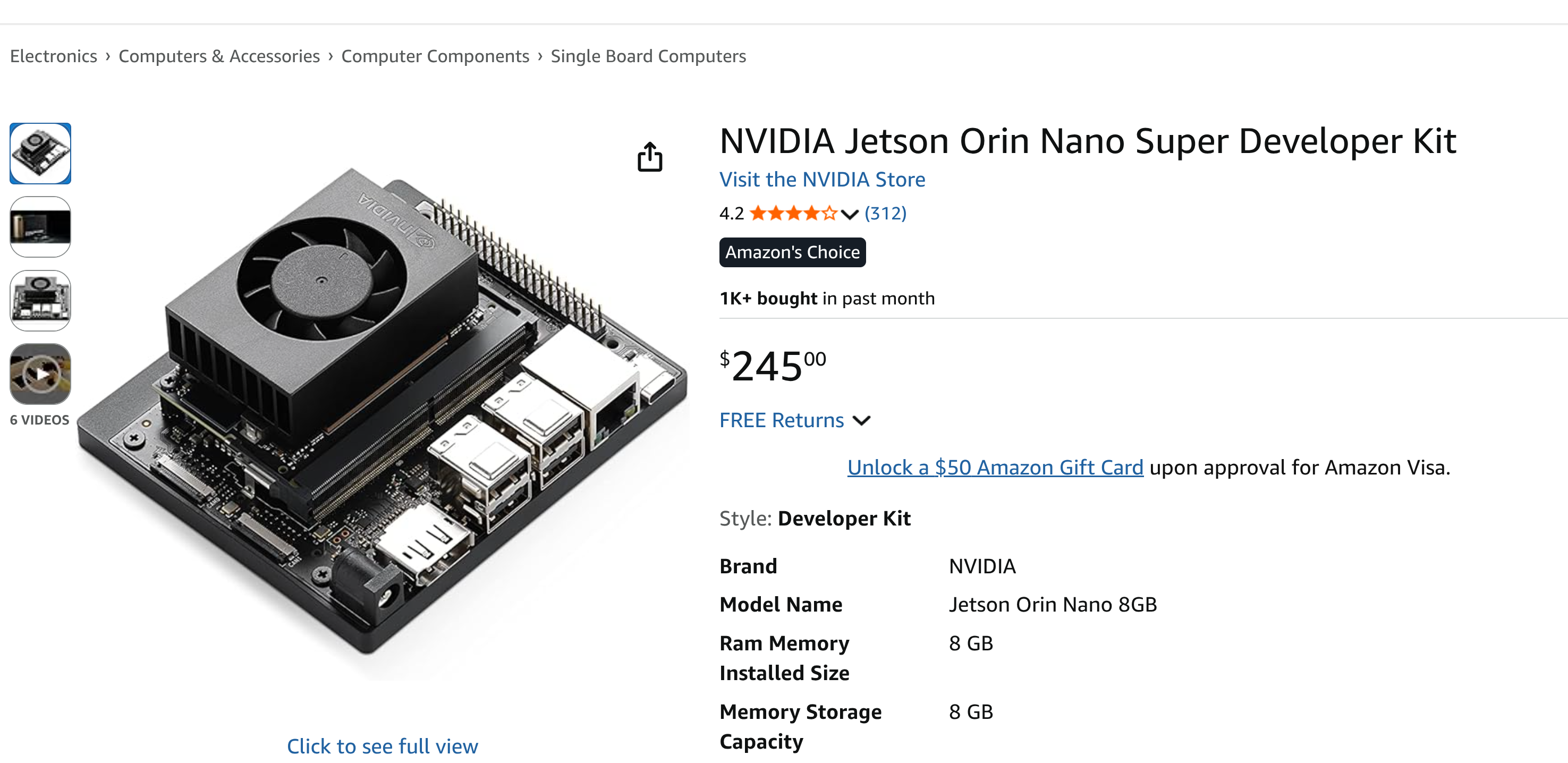Click the star rating icons
The height and width of the screenshot is (763, 1568).
(793, 214)
